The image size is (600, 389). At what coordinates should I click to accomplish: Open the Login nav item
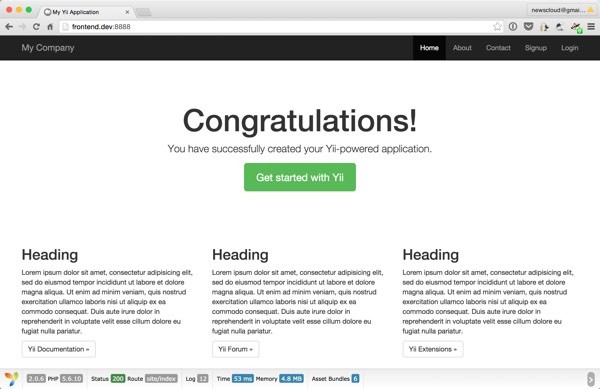[x=570, y=48]
